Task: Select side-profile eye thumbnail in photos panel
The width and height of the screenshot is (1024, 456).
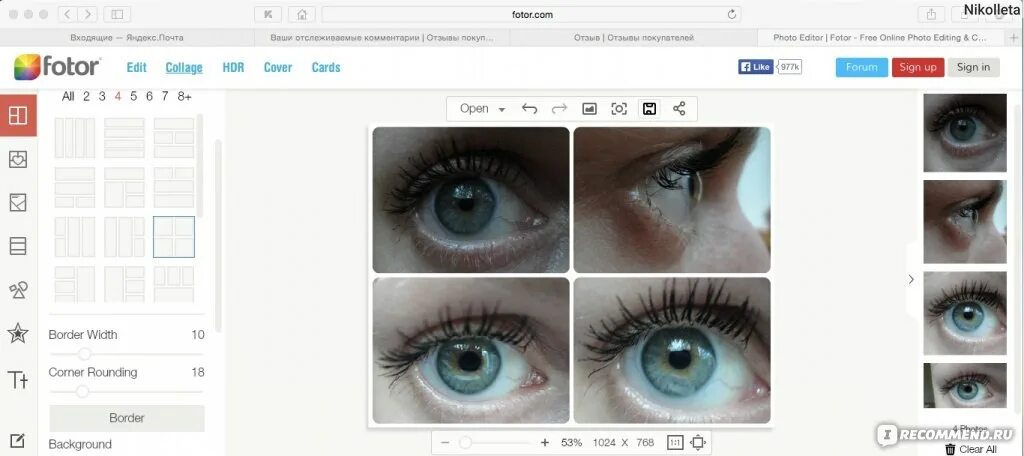Action: click(x=965, y=221)
